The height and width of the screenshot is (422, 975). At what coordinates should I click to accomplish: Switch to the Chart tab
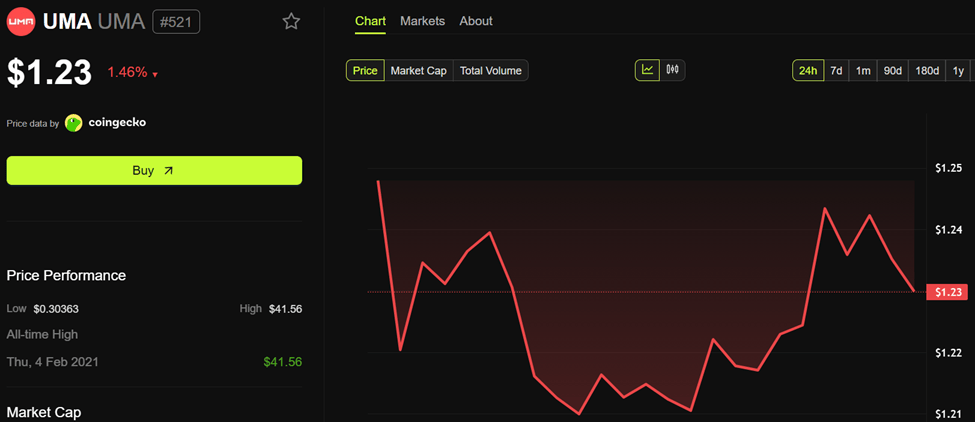click(x=371, y=21)
